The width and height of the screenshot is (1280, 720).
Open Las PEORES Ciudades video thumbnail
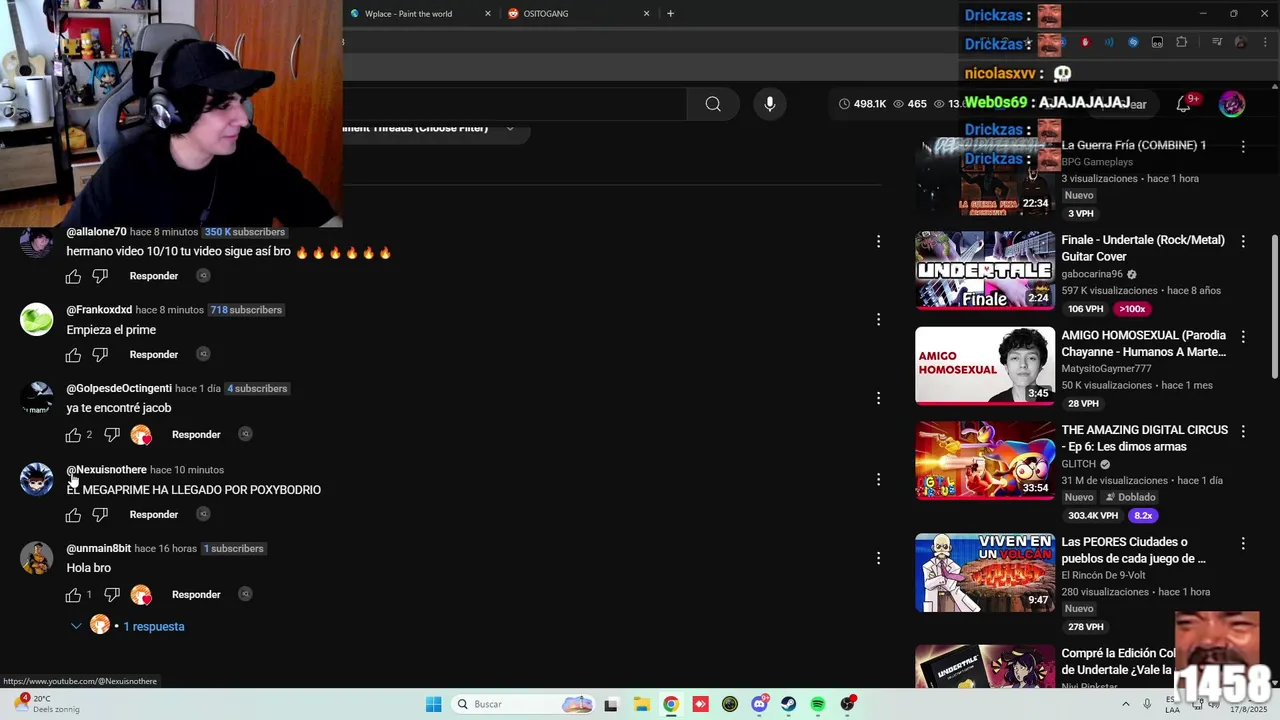point(985,573)
